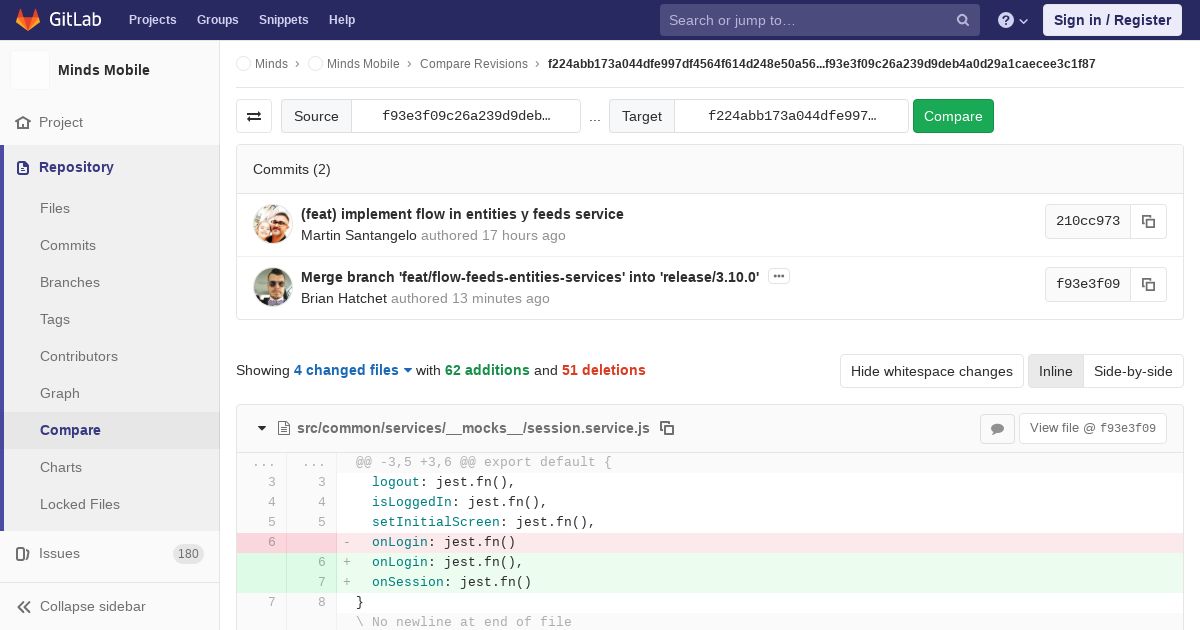Screen dimensions: 1200x630
Task: Open the Compare Revisions breadcrumb
Action: [474, 64]
